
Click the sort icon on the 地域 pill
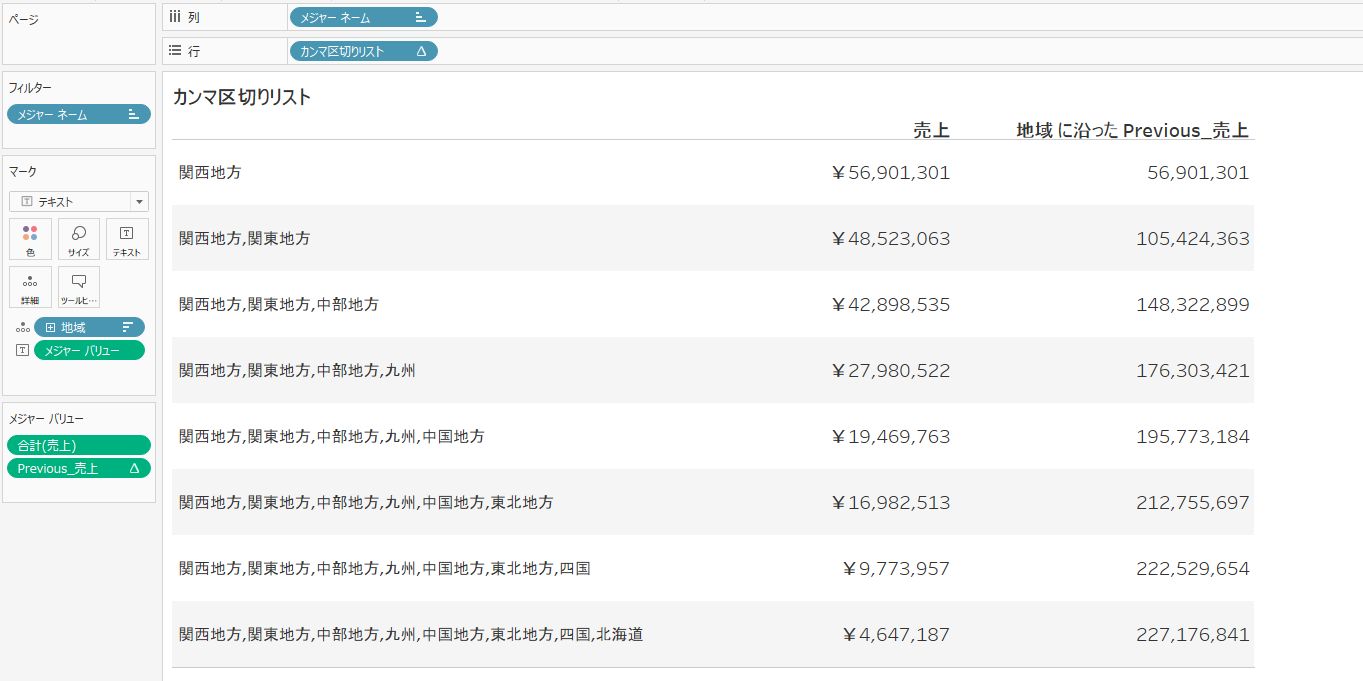(128, 327)
